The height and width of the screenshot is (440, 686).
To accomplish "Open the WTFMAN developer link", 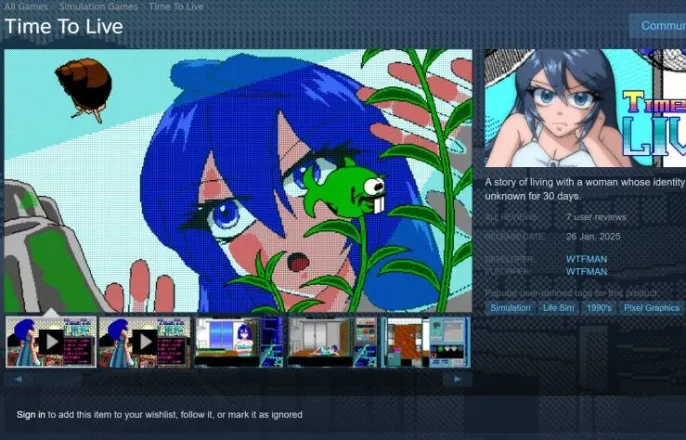I will [x=586, y=259].
